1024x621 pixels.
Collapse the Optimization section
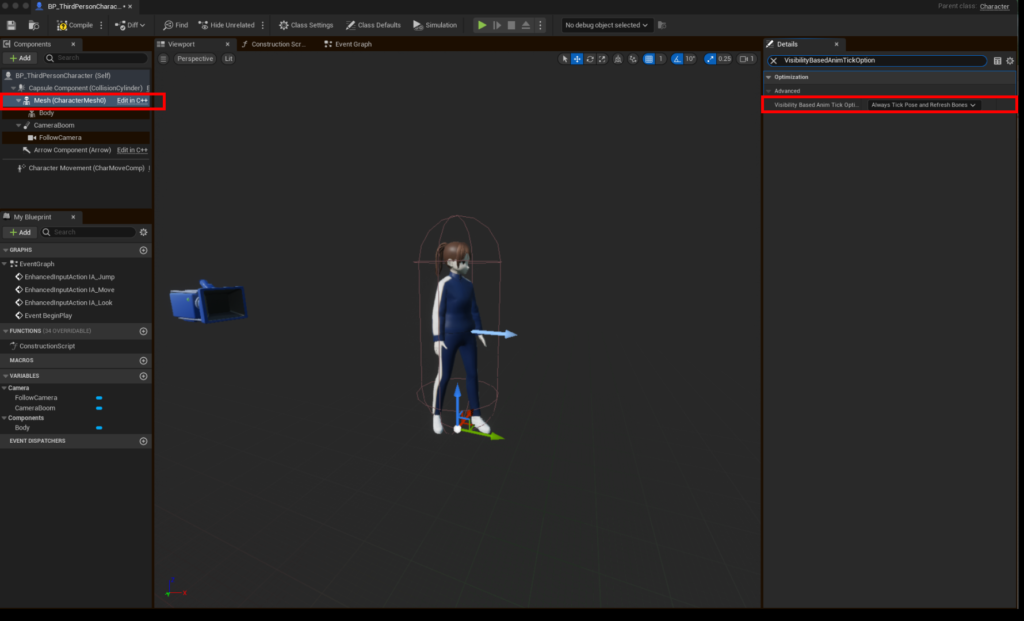pyautogui.click(x=768, y=77)
